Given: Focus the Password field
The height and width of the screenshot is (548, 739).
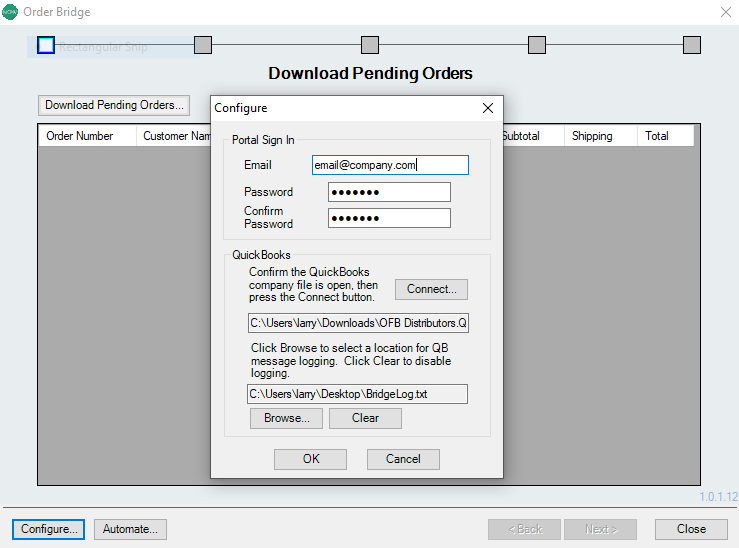Looking at the screenshot, I should (389, 192).
